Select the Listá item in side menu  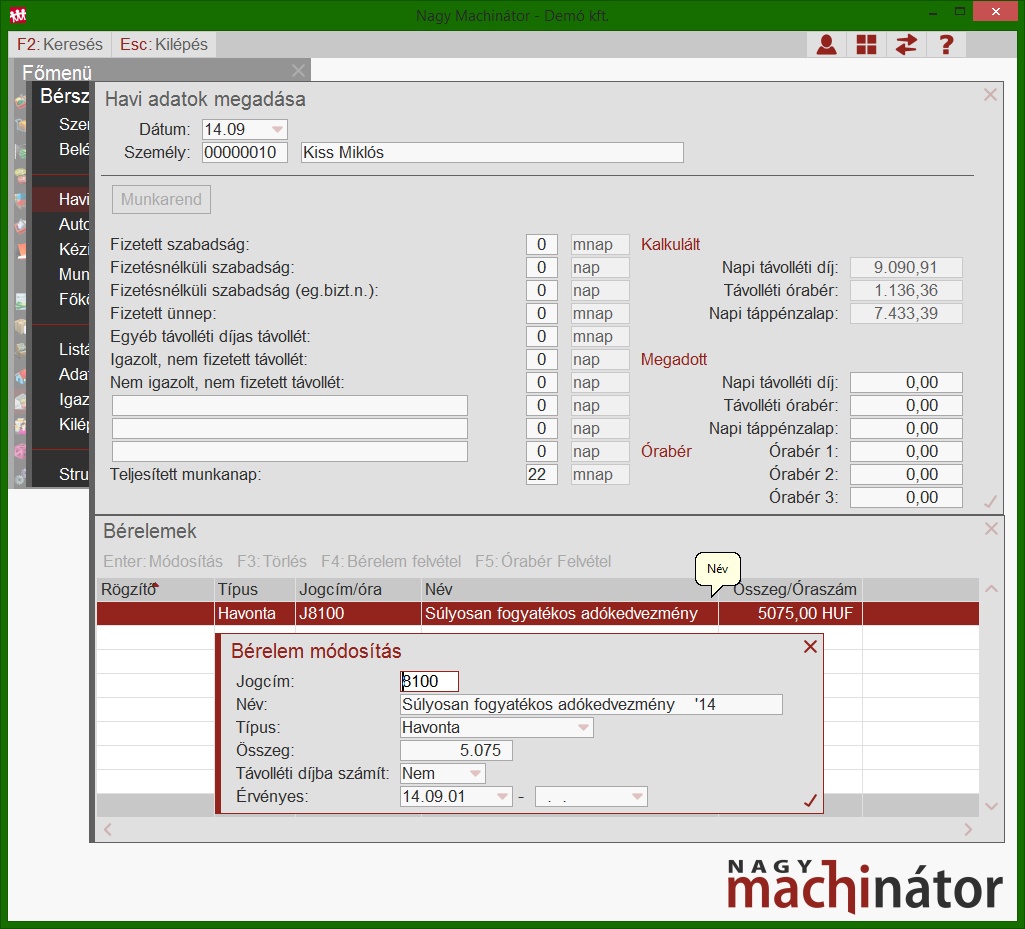[61, 349]
